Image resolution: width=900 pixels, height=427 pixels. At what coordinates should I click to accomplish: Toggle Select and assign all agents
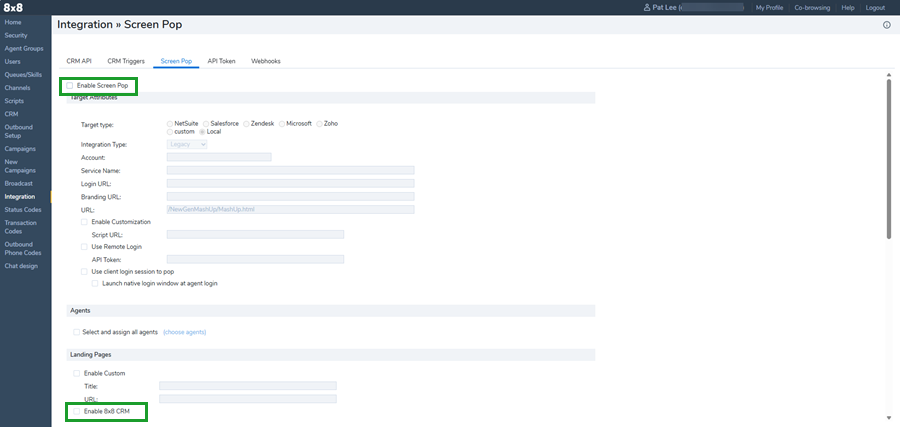76,332
